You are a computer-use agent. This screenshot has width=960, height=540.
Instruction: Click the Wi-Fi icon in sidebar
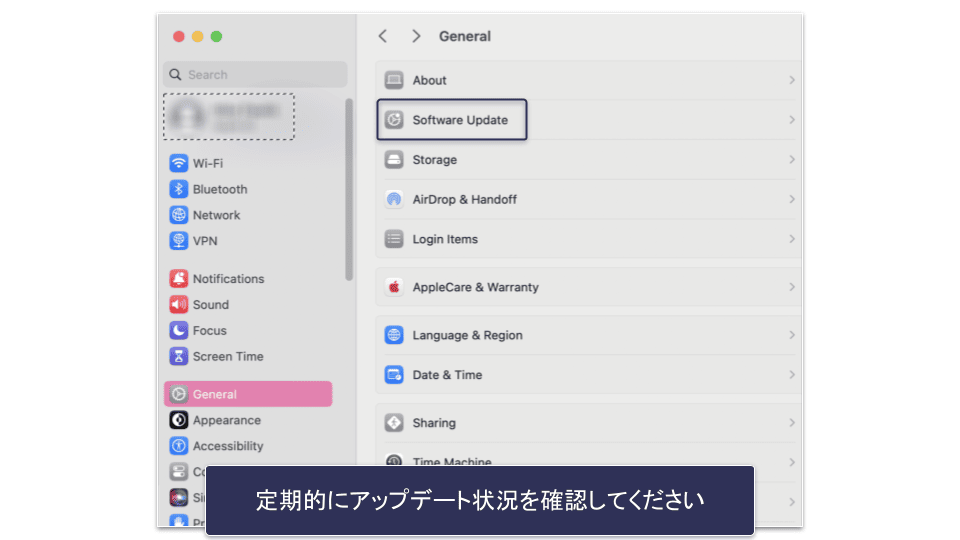[178, 163]
